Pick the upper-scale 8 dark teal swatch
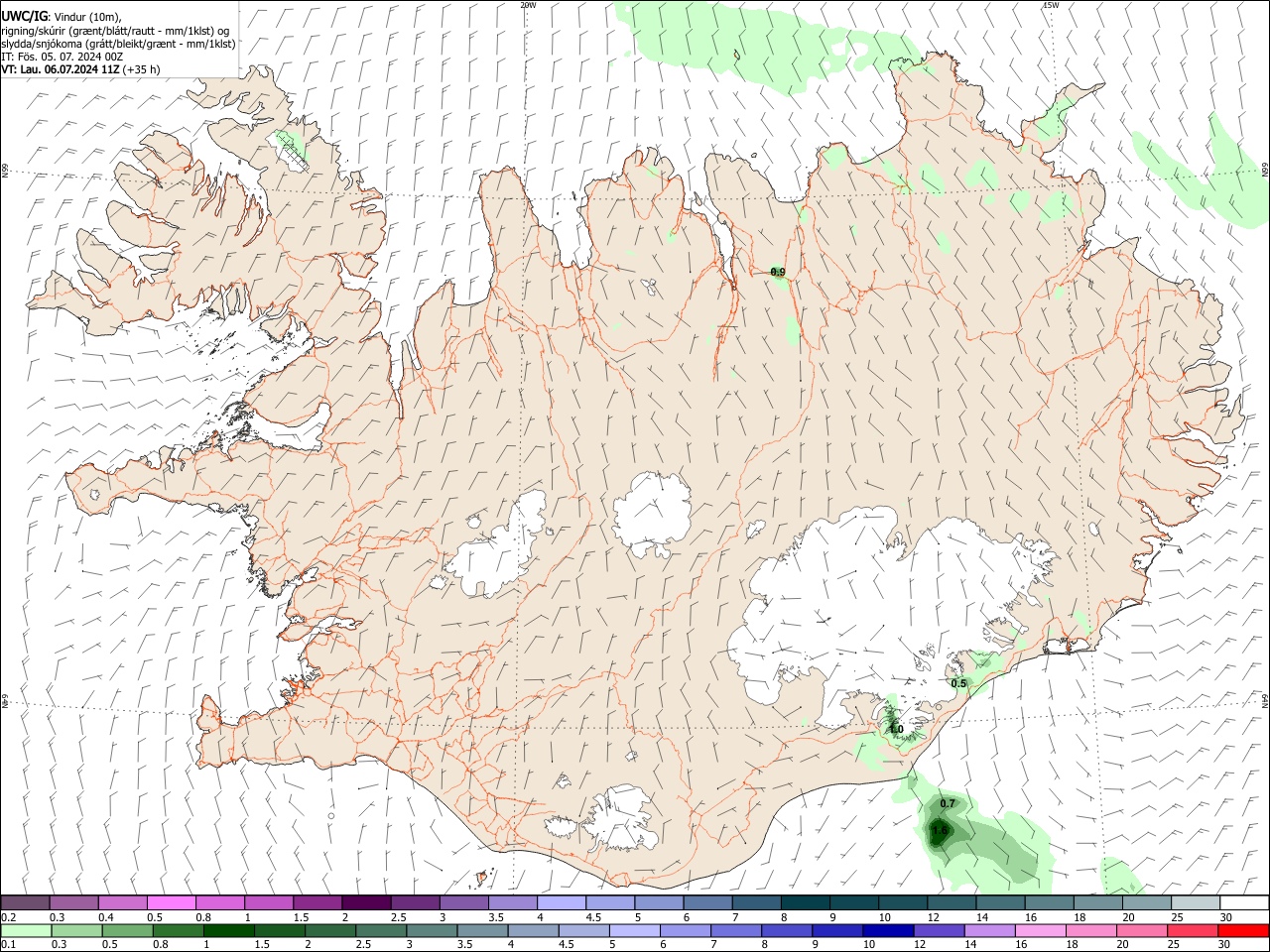 pos(806,902)
